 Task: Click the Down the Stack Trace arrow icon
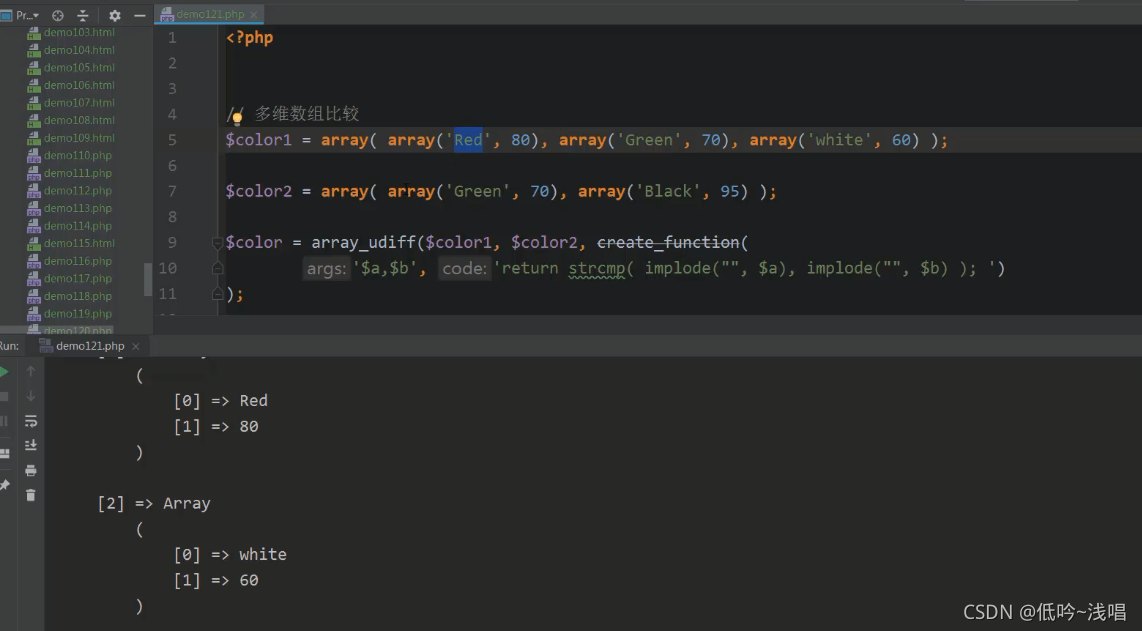click(x=30, y=395)
